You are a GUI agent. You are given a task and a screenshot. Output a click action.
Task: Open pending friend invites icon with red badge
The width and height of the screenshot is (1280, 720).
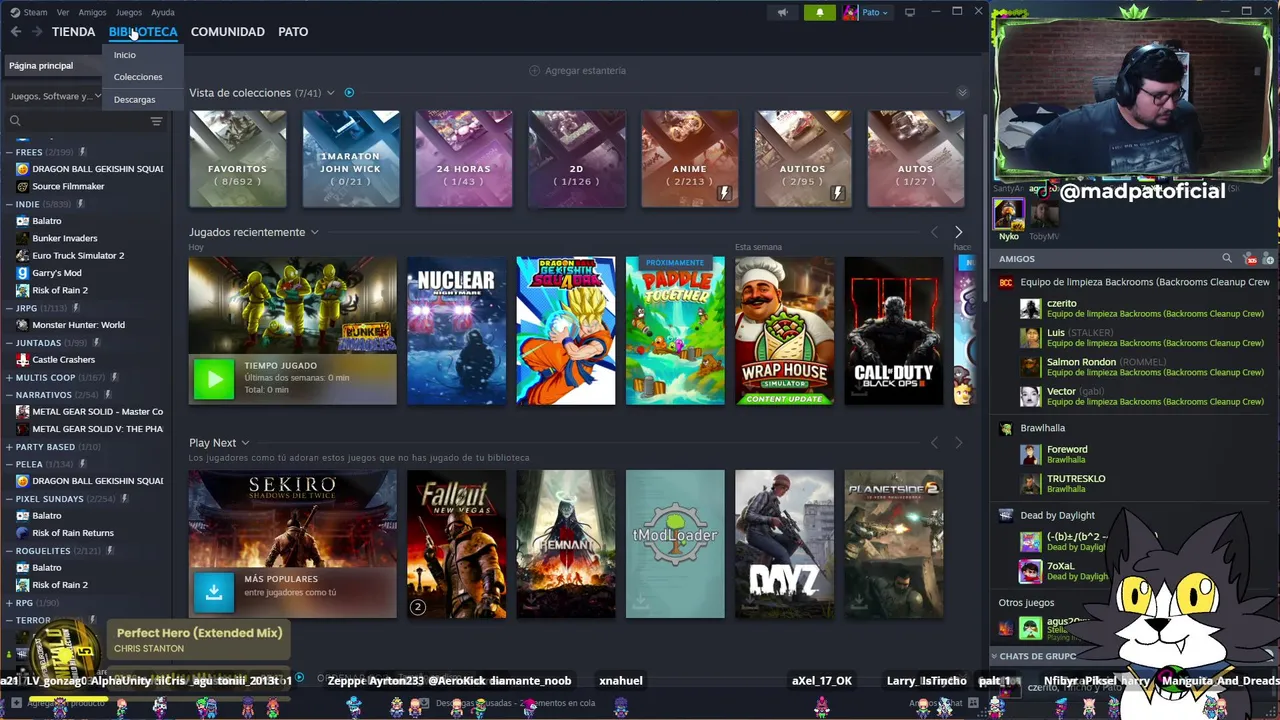1250,259
